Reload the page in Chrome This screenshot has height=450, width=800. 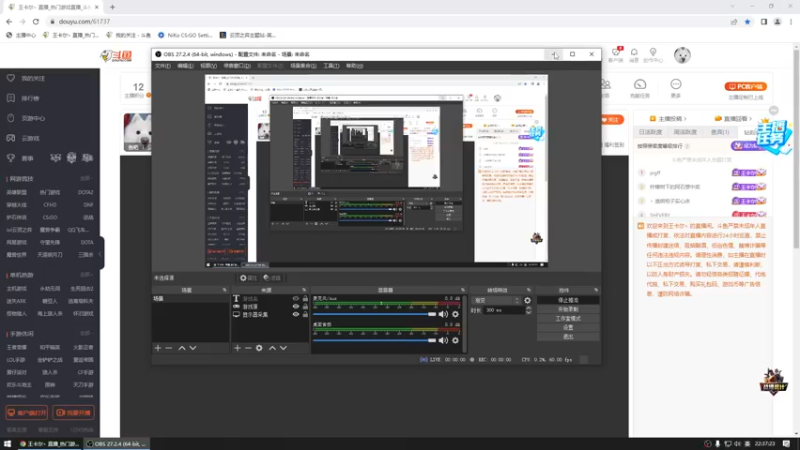click(x=36, y=21)
